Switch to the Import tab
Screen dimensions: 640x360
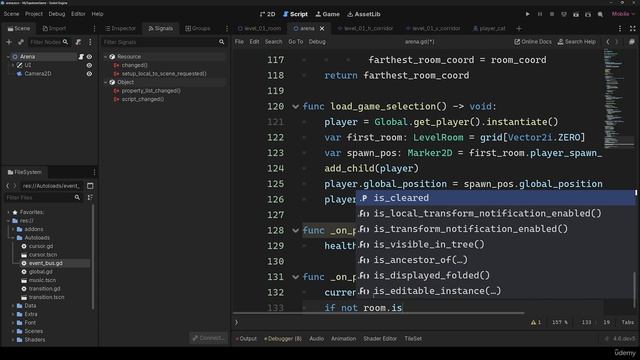[x=54, y=29]
